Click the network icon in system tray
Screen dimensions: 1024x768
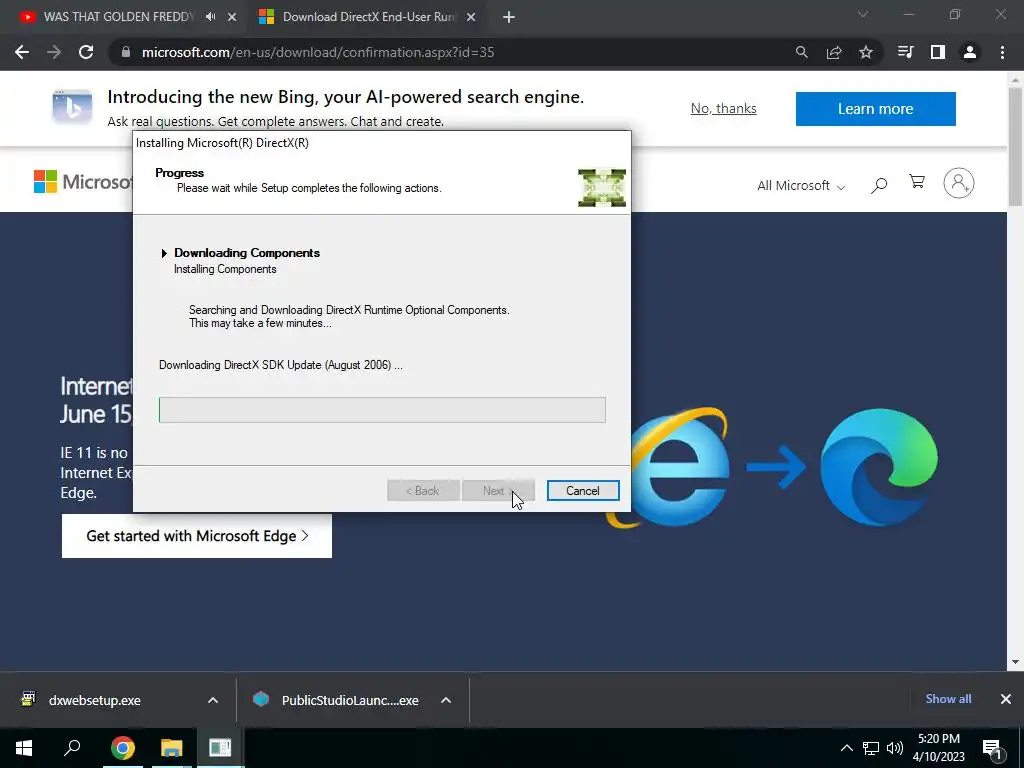pos(871,748)
